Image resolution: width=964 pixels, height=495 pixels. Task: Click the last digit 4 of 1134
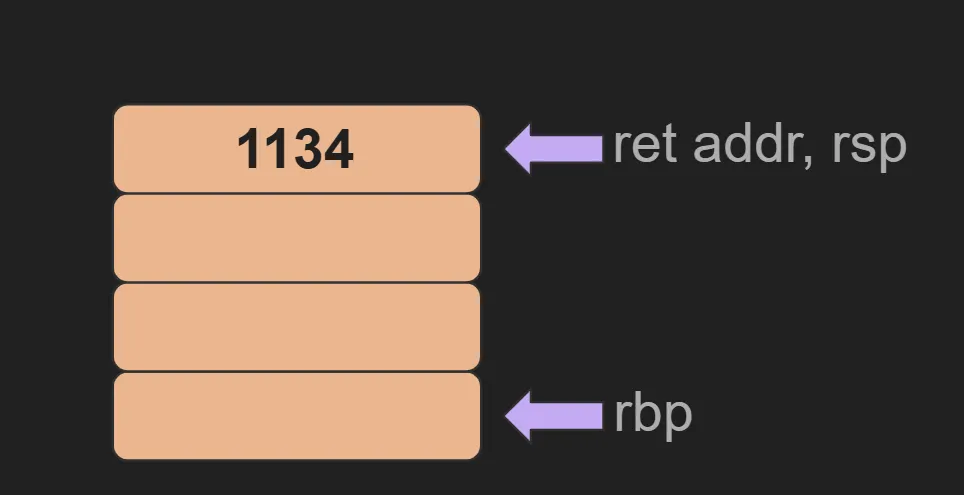point(338,150)
